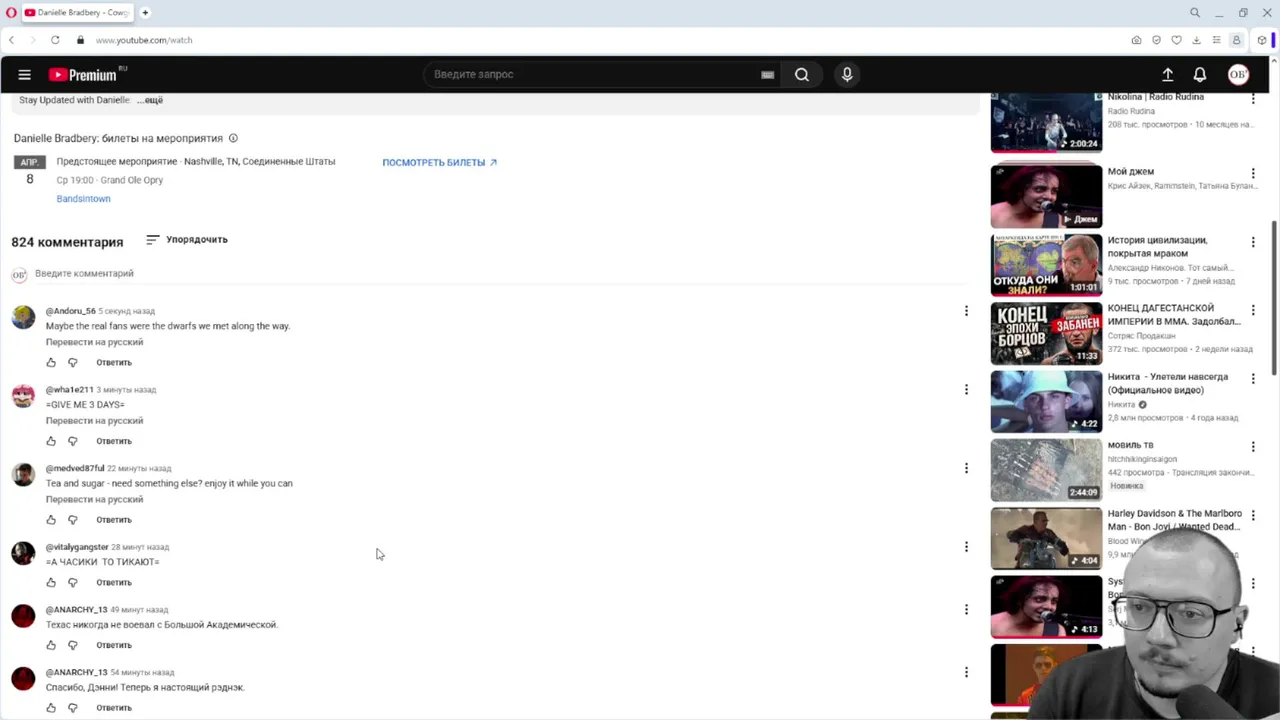Dislike the @Andoru_56 comment
1280x720 pixels.
[72, 362]
